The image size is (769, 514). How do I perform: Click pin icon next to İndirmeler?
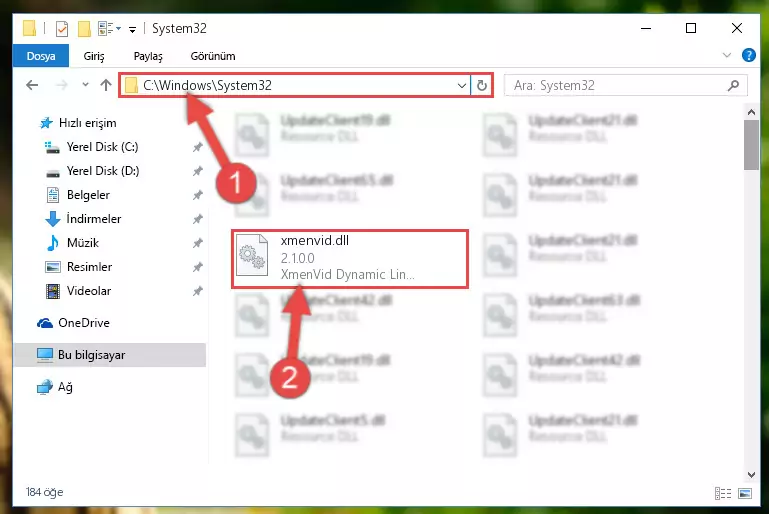coord(197,219)
